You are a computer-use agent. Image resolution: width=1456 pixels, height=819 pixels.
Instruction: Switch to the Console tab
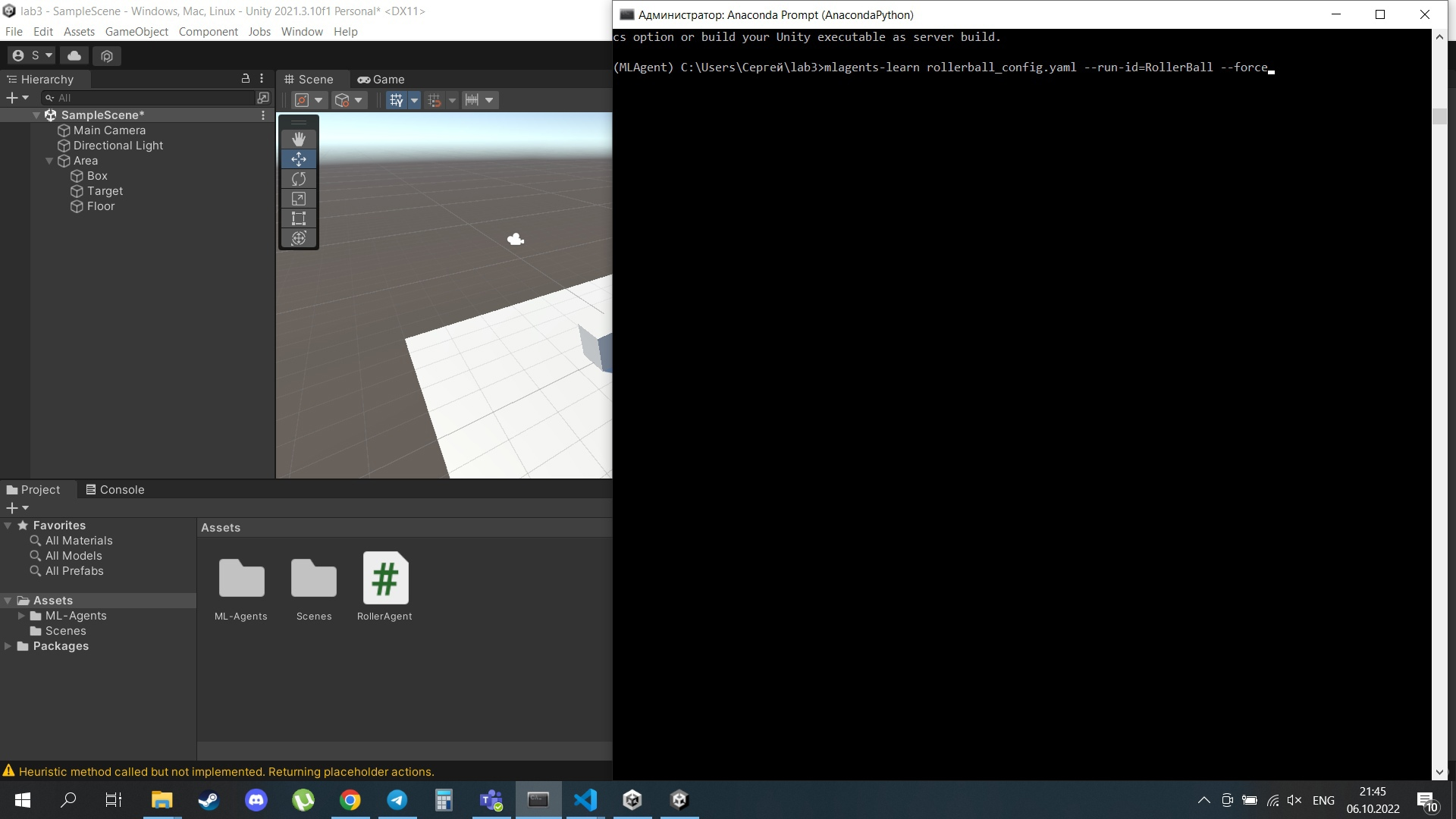pos(115,490)
